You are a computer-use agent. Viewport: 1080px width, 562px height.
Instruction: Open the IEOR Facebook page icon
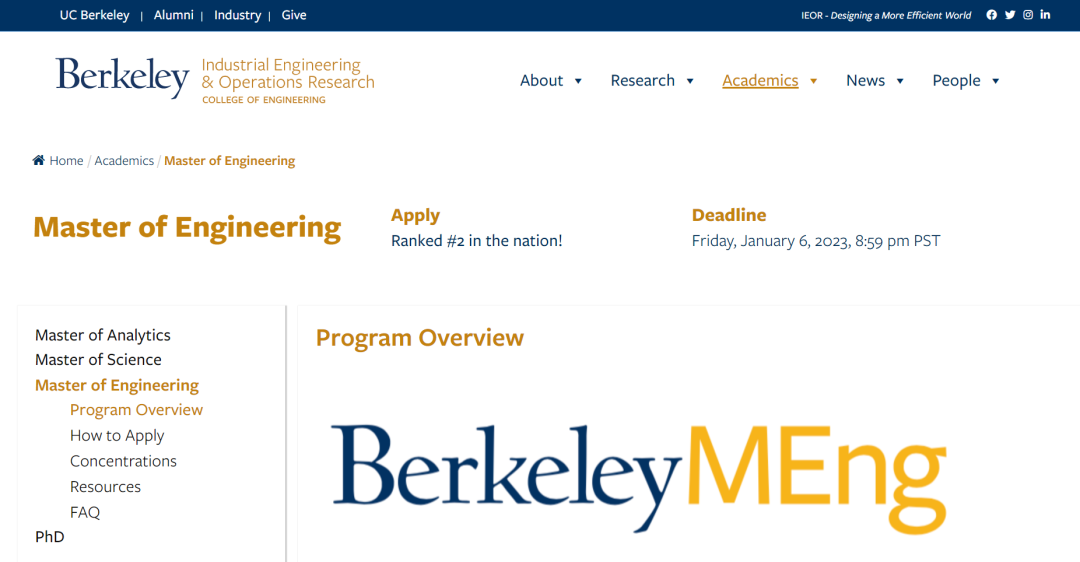click(992, 15)
